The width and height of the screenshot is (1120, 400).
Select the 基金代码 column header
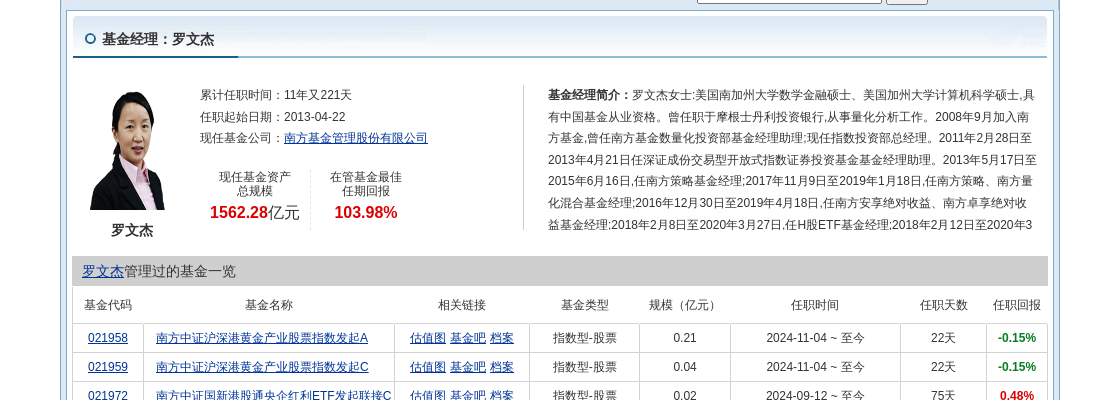108,305
